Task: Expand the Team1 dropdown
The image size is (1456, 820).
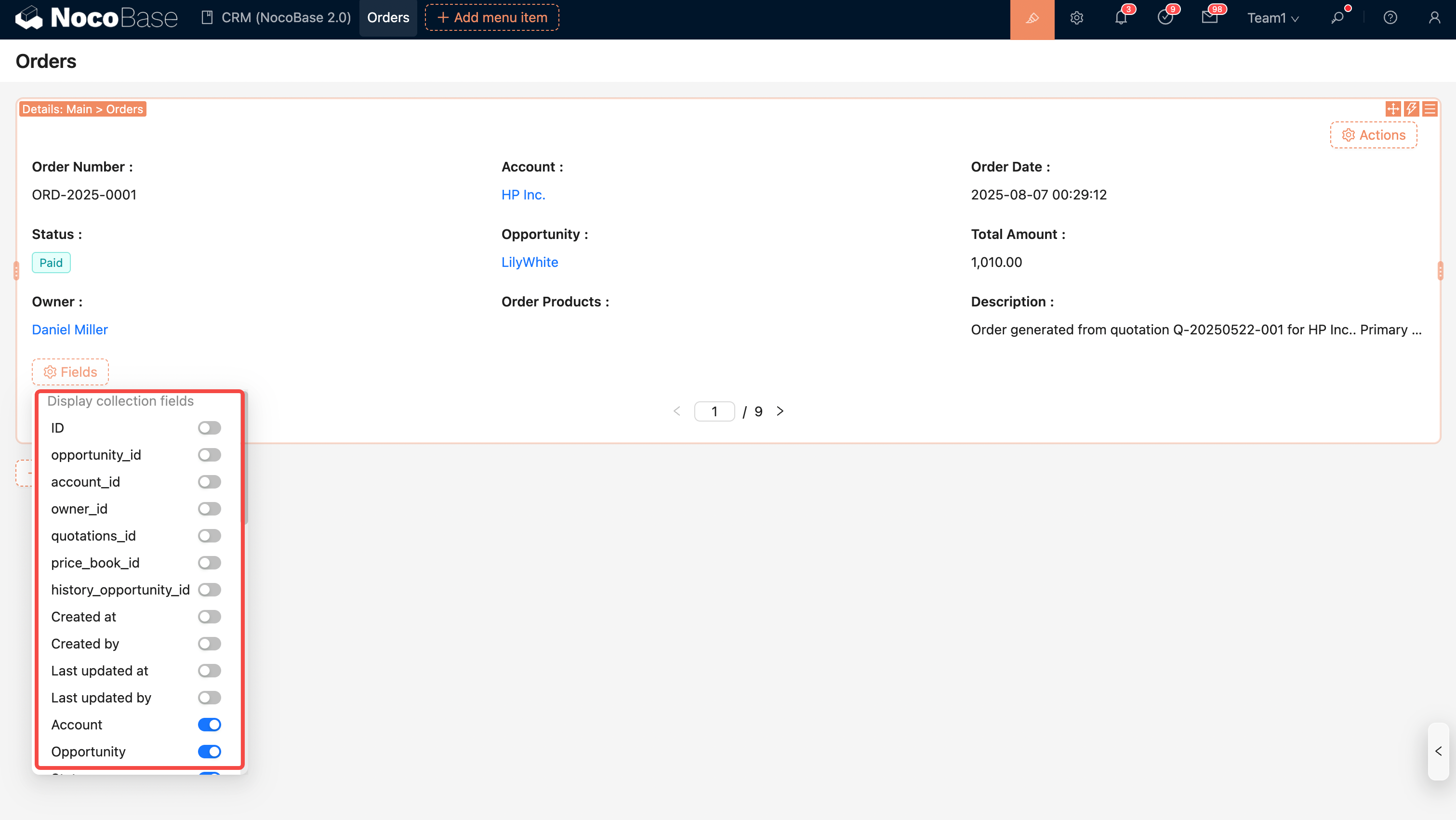Action: pyautogui.click(x=1272, y=18)
